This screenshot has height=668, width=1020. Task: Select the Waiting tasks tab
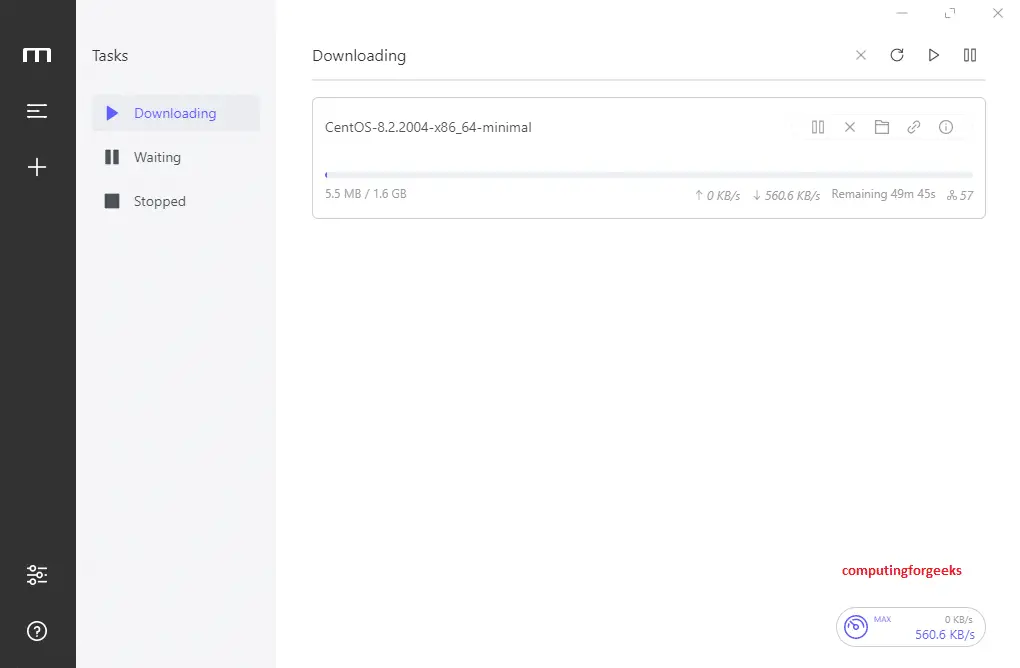[x=176, y=157]
